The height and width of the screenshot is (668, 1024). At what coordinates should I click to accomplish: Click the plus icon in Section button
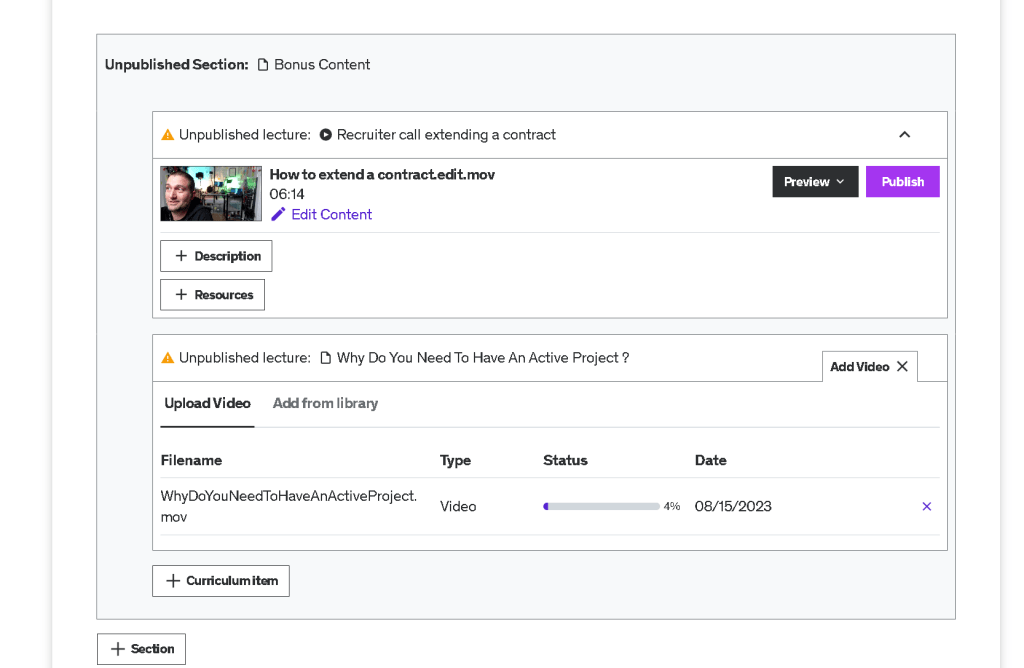(118, 648)
